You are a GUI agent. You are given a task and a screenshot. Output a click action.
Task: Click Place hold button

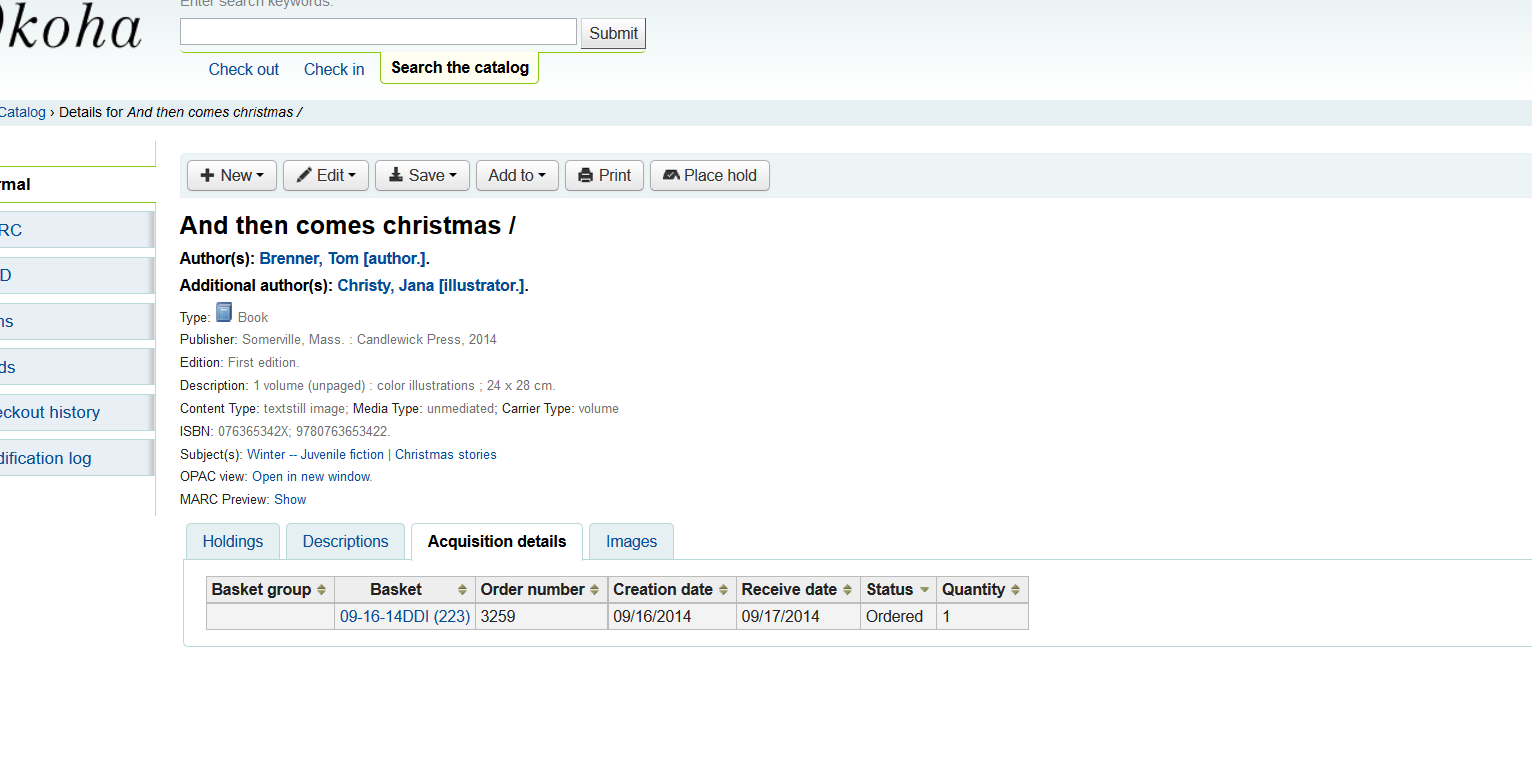click(709, 175)
